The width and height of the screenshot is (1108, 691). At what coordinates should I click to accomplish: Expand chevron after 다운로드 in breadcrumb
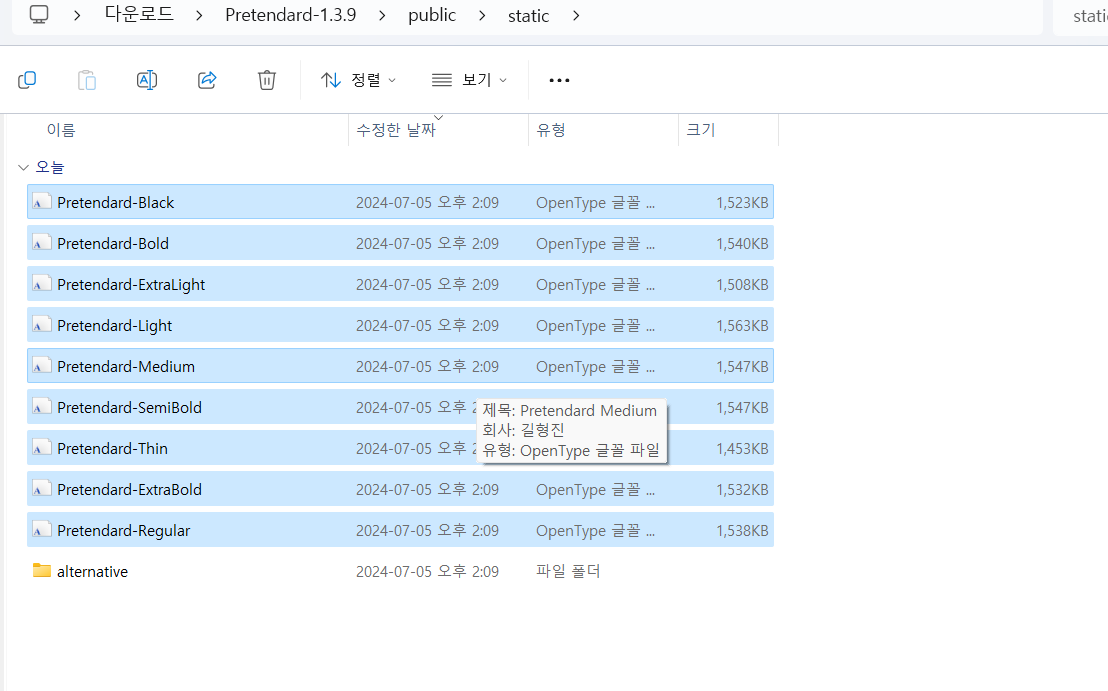pos(199,15)
